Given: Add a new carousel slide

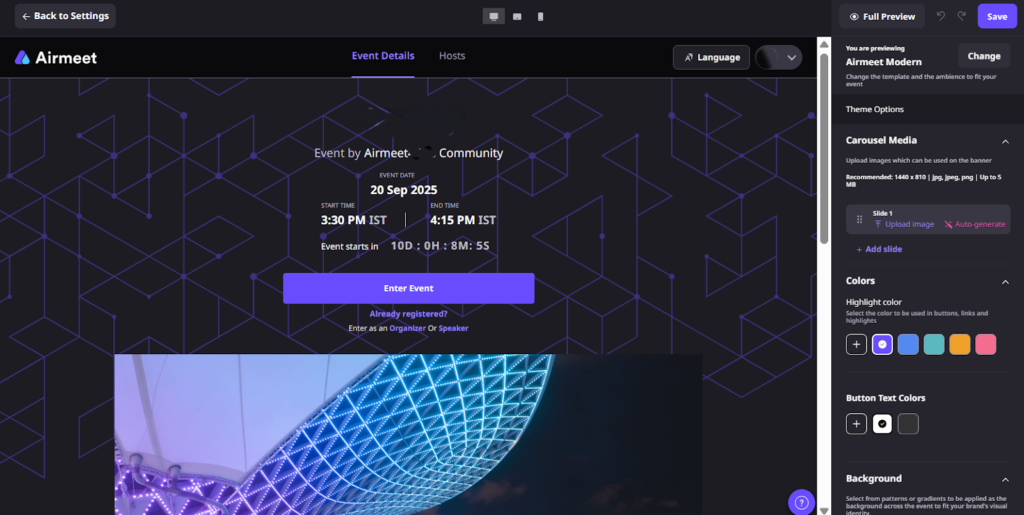Looking at the screenshot, I should click(x=879, y=249).
